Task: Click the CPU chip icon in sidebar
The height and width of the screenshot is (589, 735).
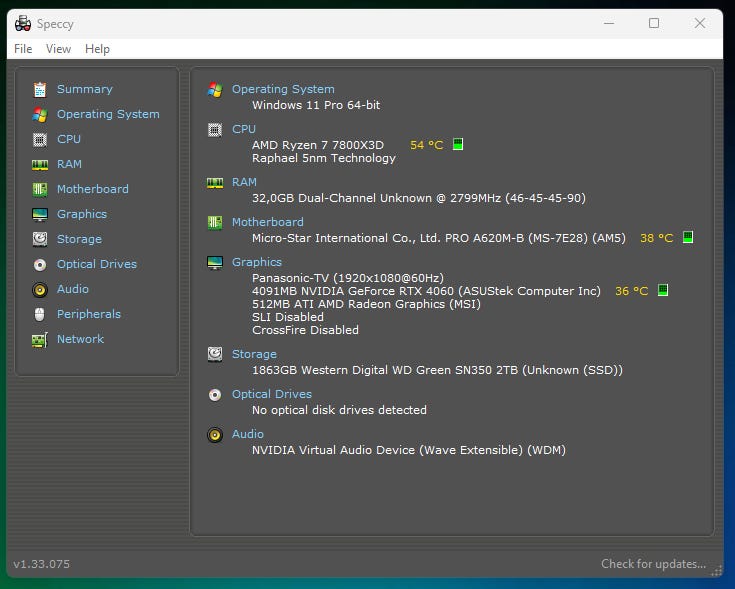Action: click(x=40, y=139)
